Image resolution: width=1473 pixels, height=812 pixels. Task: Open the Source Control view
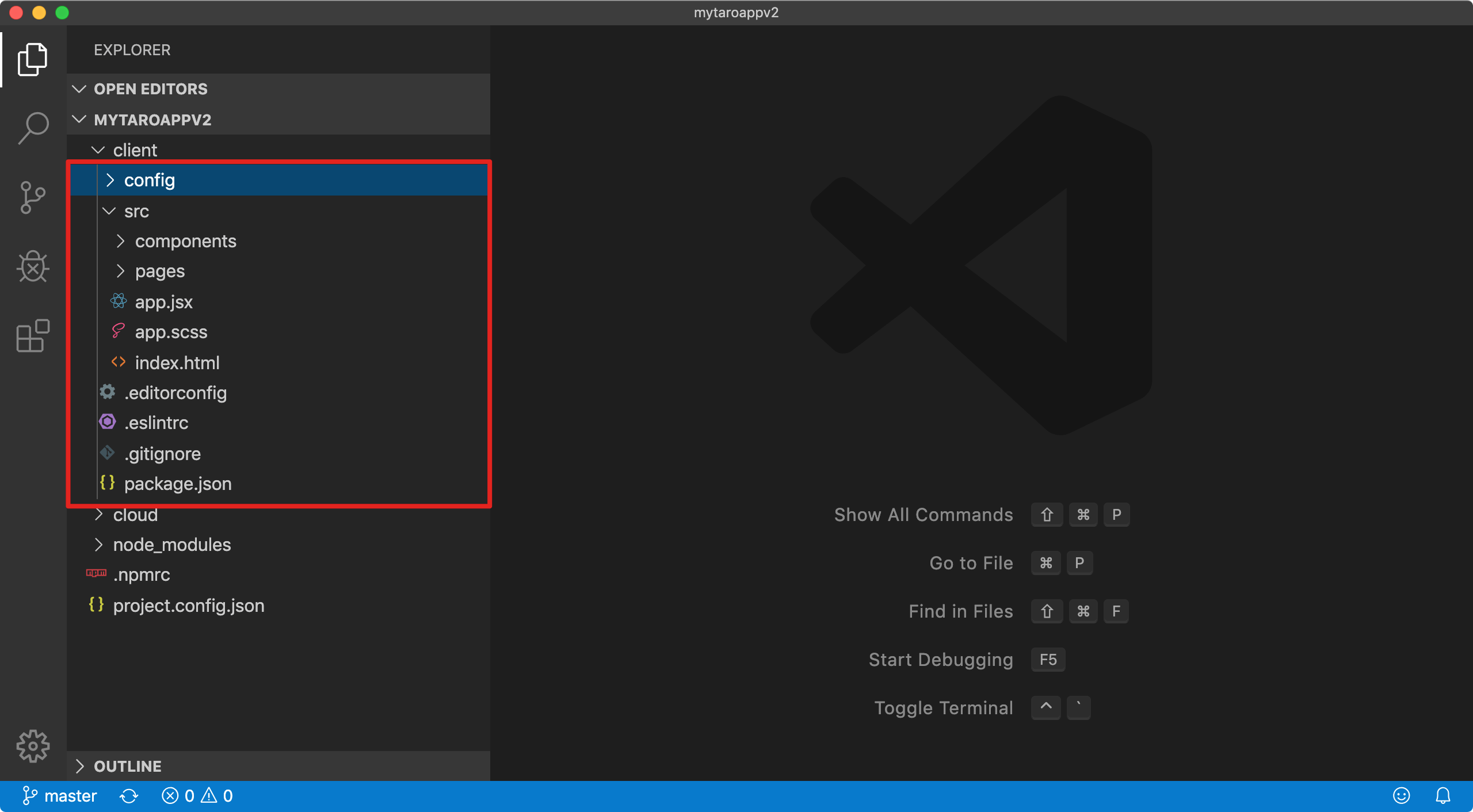33,197
